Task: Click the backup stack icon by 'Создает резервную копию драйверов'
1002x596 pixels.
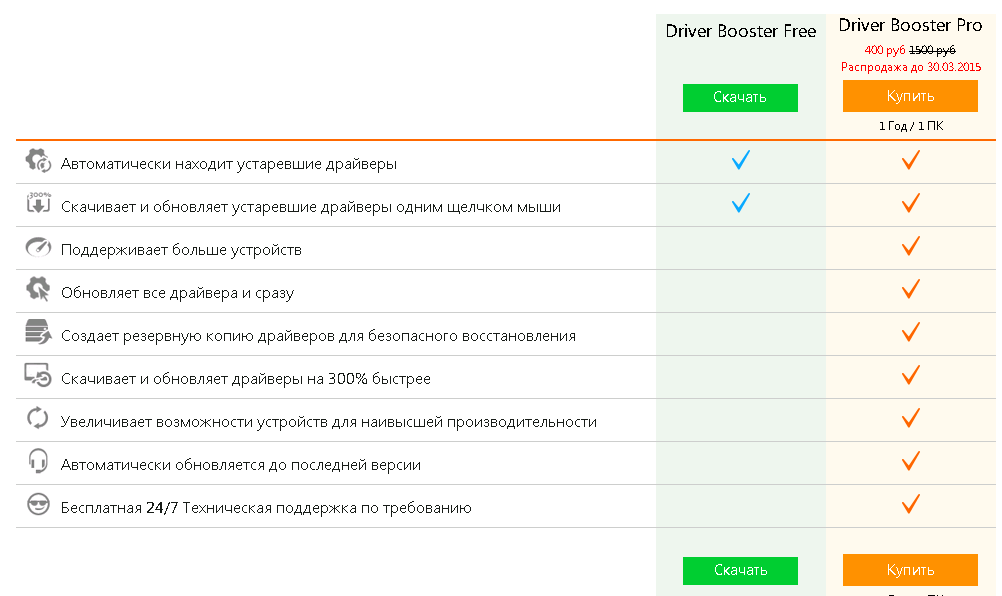Action: (38, 332)
